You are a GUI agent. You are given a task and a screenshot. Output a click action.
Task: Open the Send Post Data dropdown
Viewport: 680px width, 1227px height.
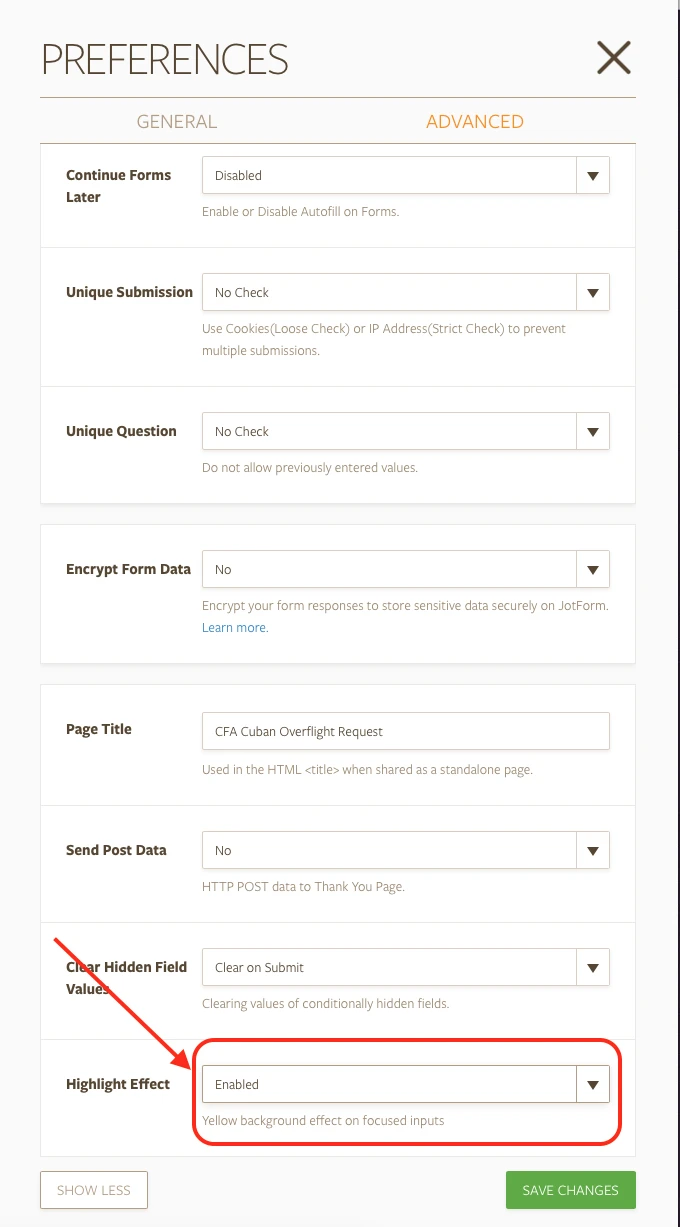pyautogui.click(x=390, y=850)
